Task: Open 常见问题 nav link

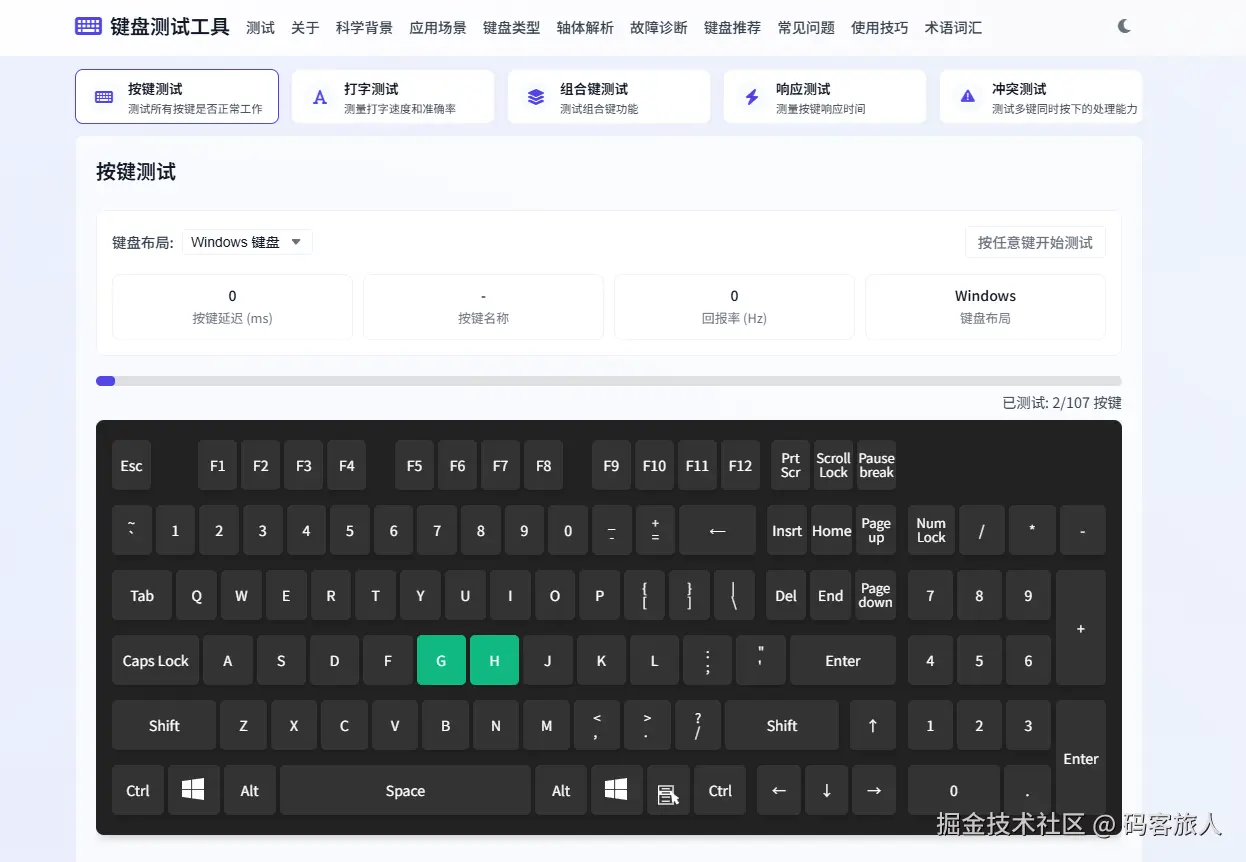Action: click(x=806, y=28)
